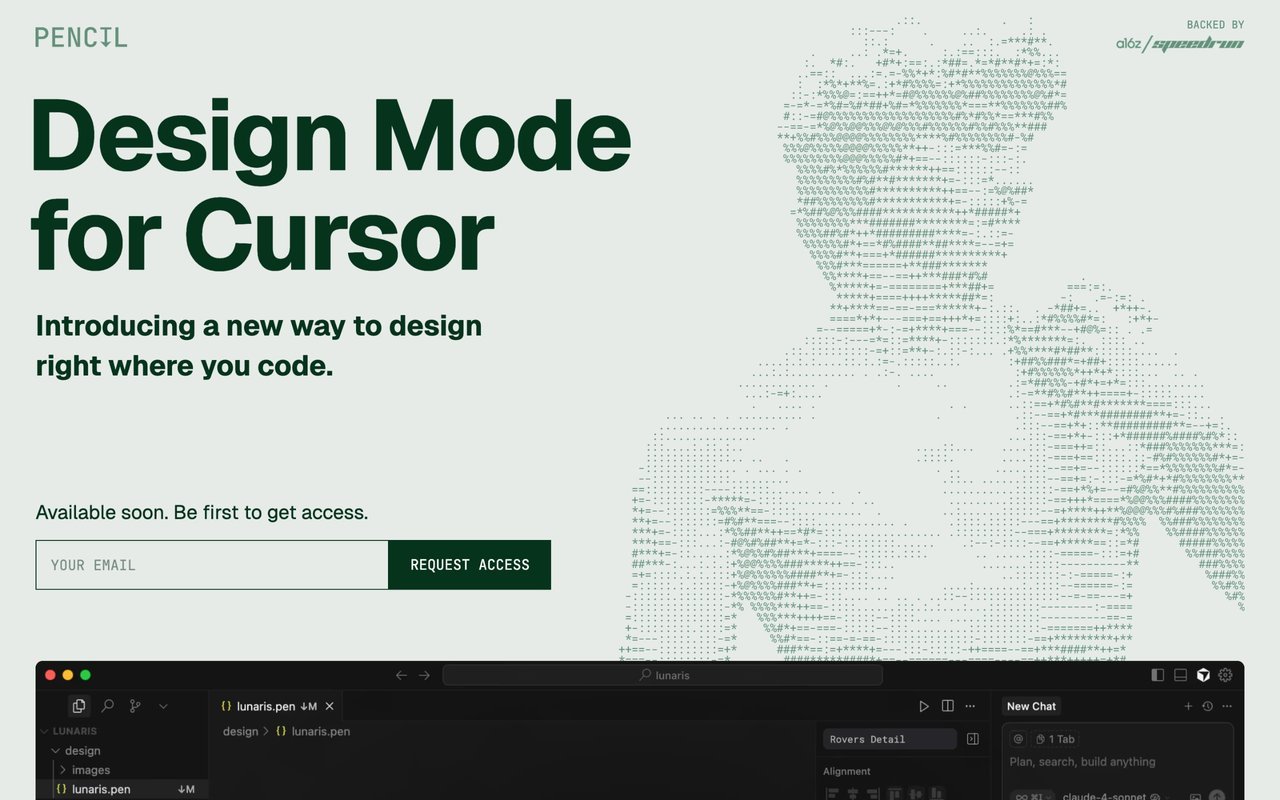Click the split editor icon
Image resolution: width=1280 pixels, height=800 pixels.
pyautogui.click(x=948, y=706)
